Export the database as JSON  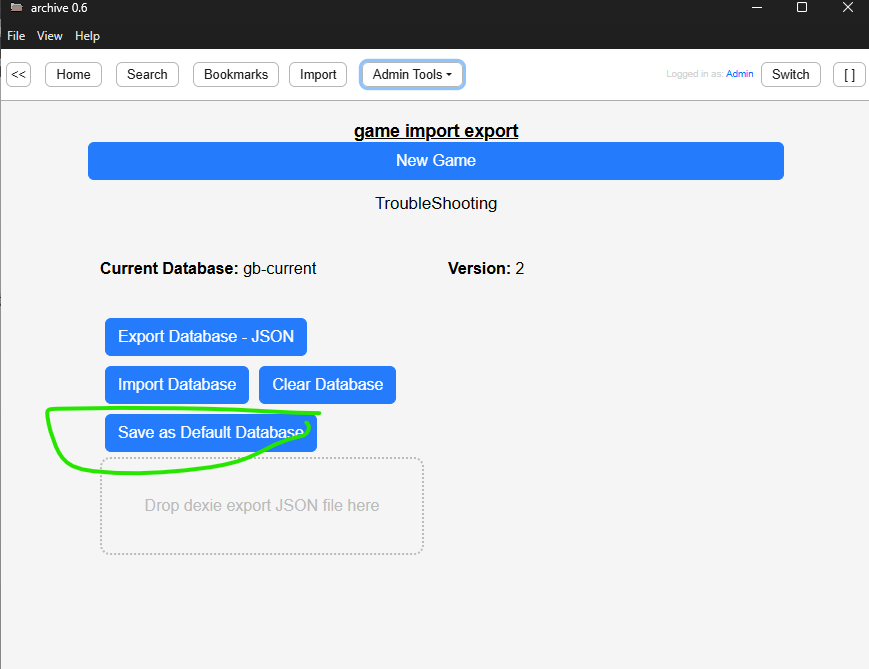[x=205, y=337]
